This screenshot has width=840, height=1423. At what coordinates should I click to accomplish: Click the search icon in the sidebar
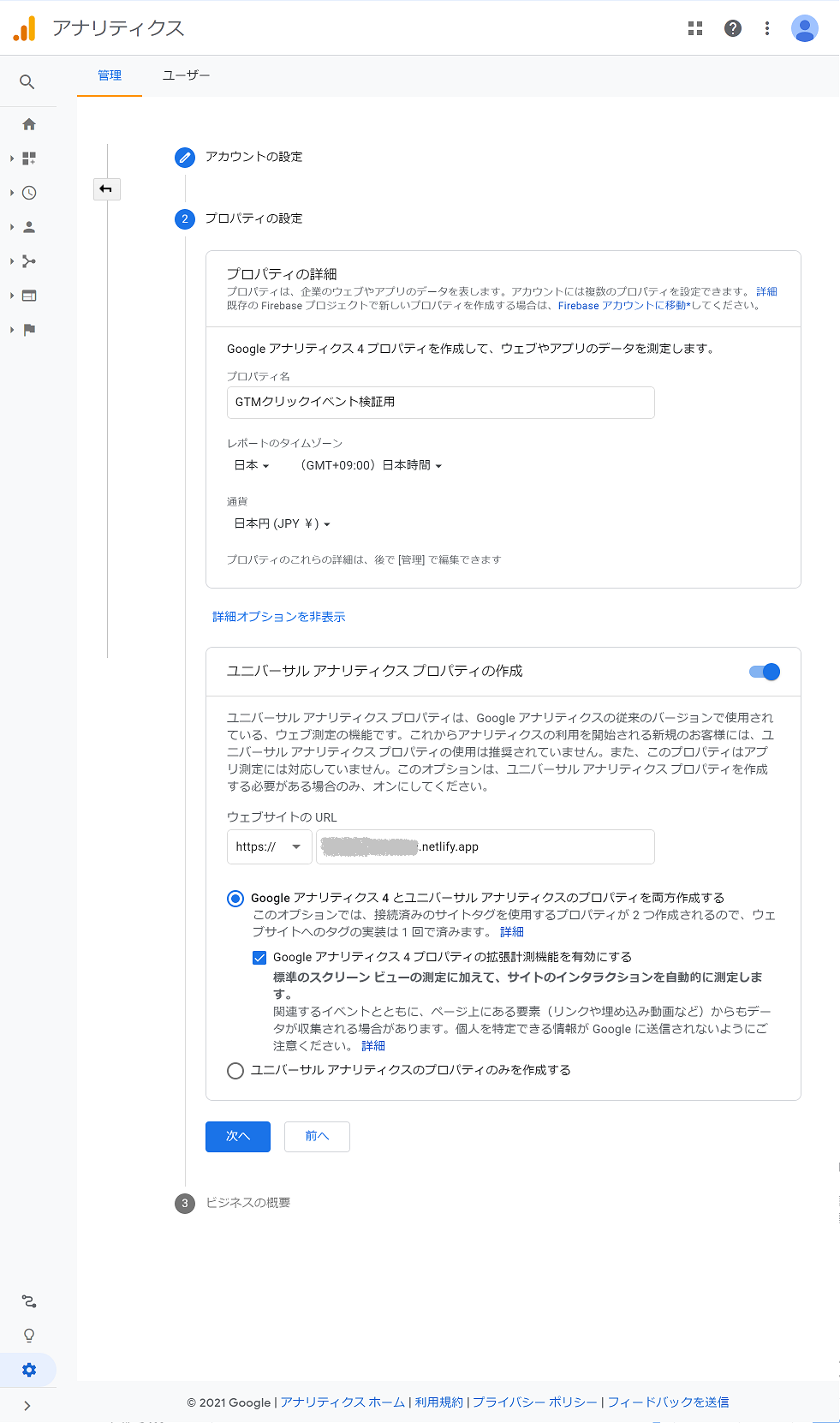(27, 82)
